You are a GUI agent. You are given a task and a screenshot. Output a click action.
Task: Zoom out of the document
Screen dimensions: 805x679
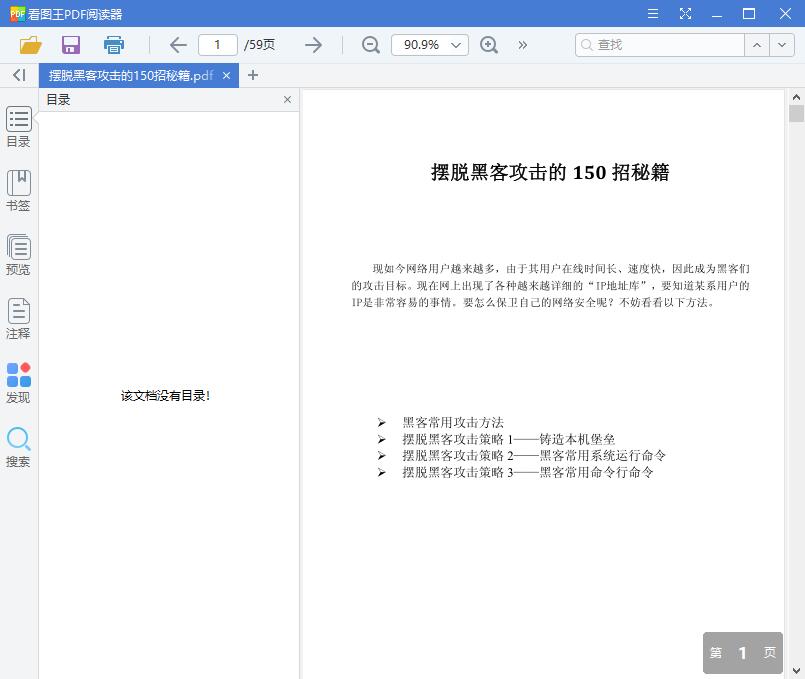(x=371, y=45)
